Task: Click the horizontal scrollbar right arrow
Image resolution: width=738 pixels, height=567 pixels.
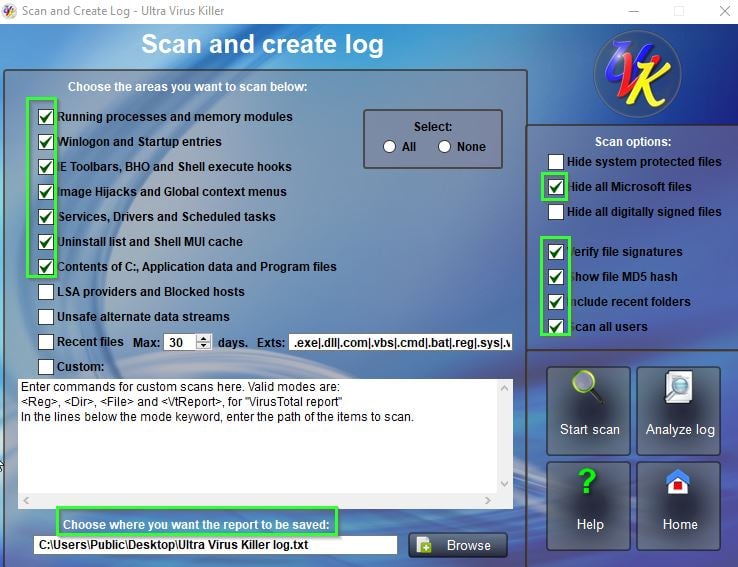Action: [488, 501]
